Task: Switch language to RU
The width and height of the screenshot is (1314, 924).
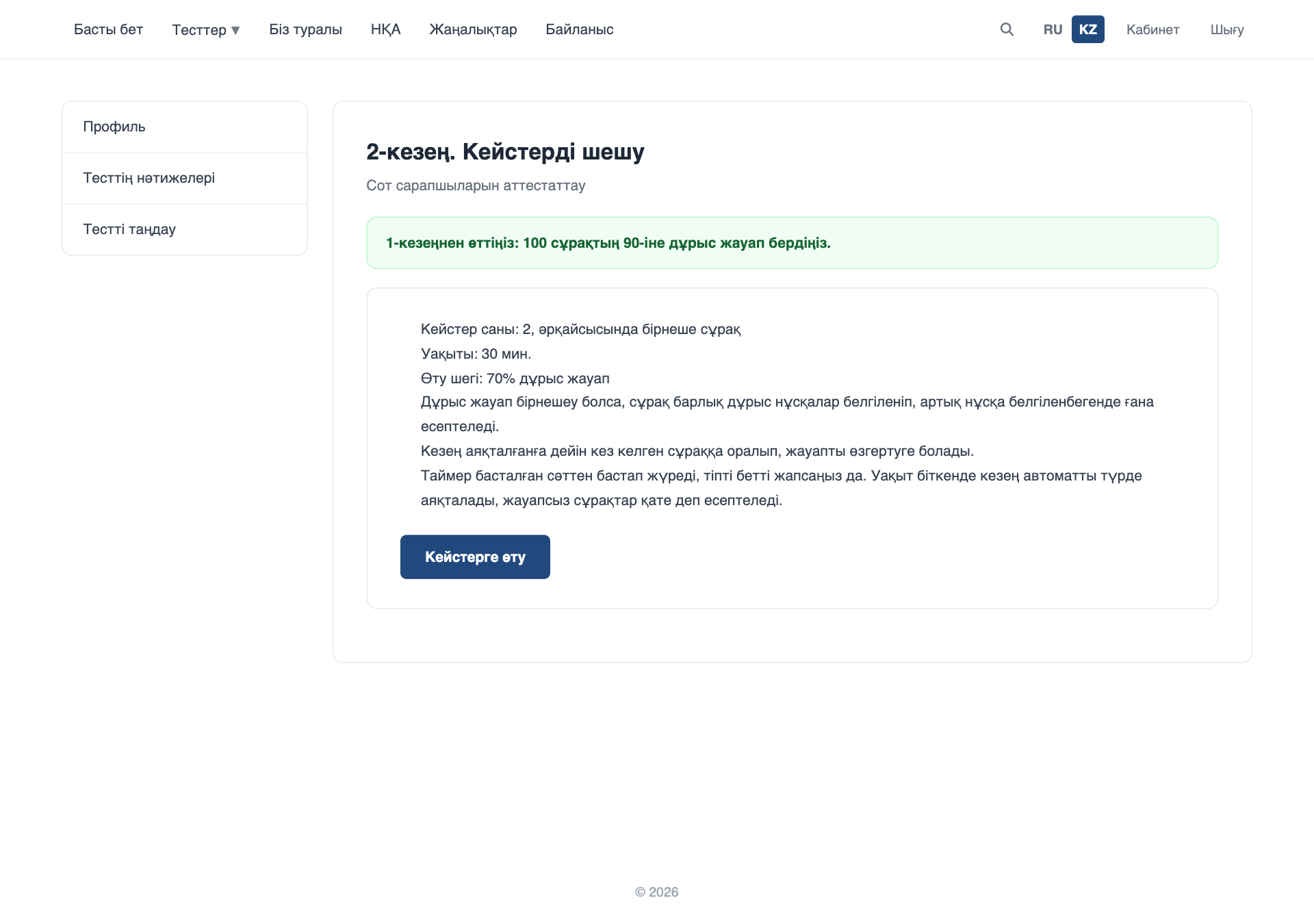Action: point(1053,29)
